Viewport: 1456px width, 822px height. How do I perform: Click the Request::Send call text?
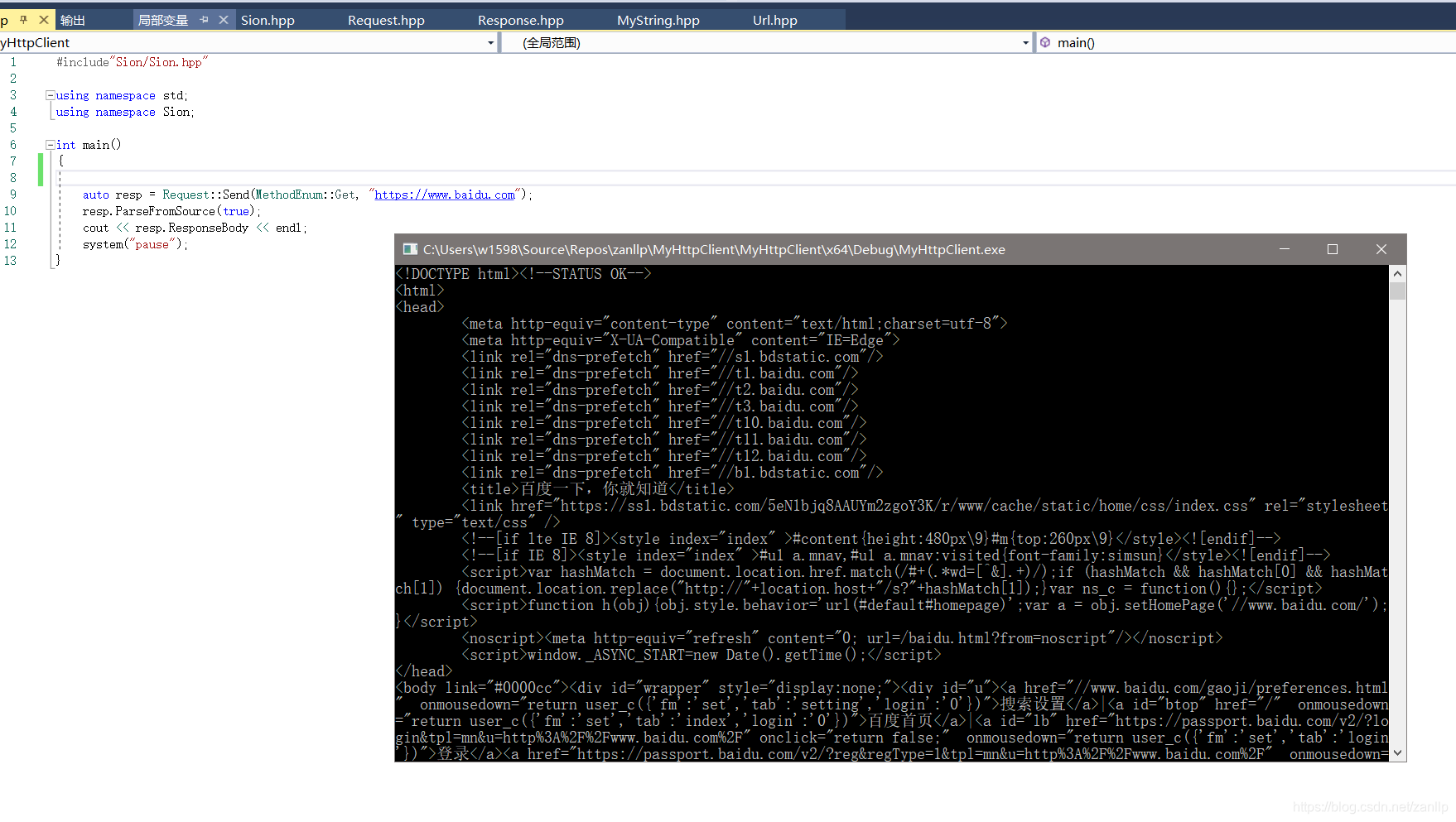(x=205, y=195)
